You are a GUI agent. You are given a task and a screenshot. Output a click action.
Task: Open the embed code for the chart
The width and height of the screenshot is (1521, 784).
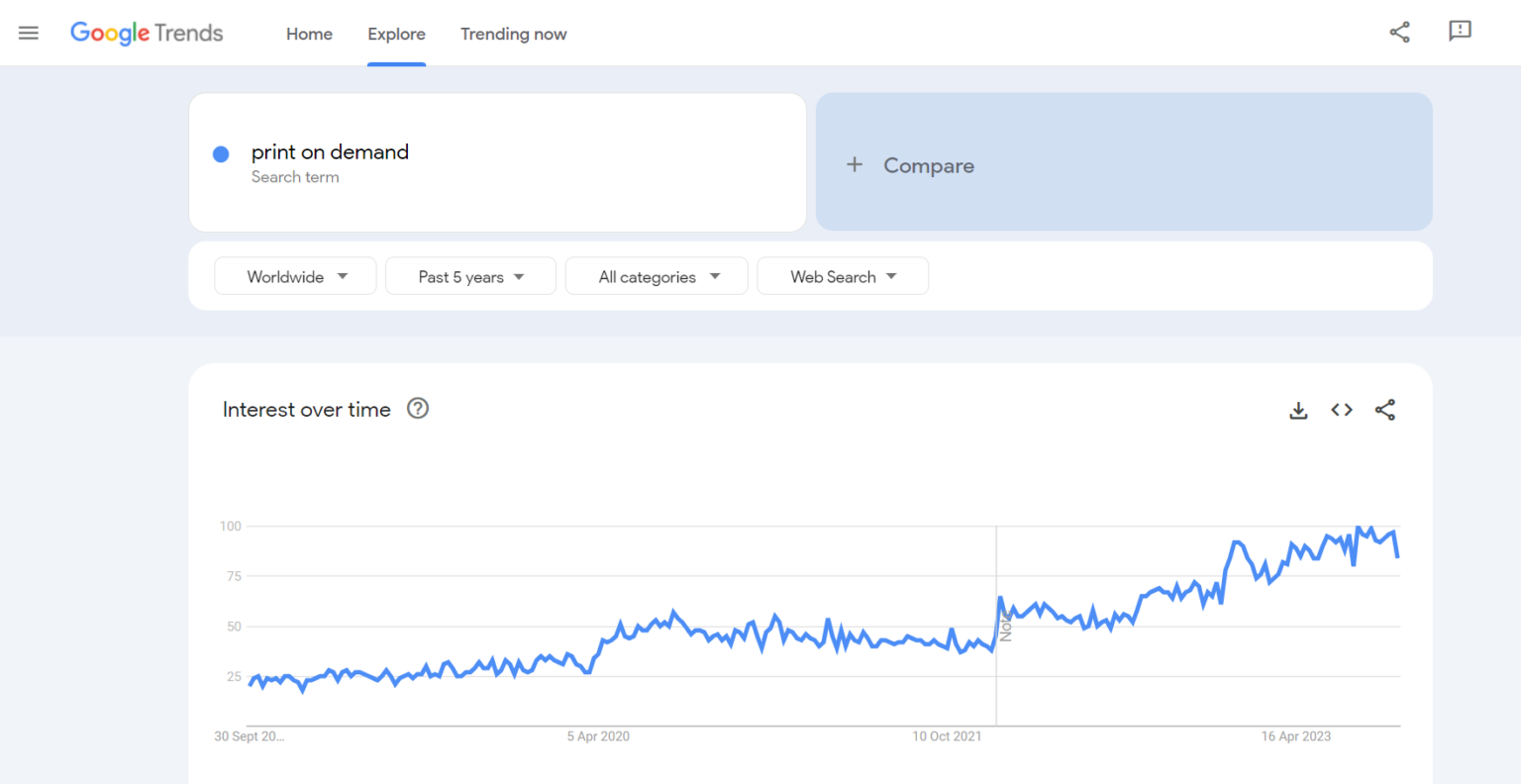click(1341, 409)
